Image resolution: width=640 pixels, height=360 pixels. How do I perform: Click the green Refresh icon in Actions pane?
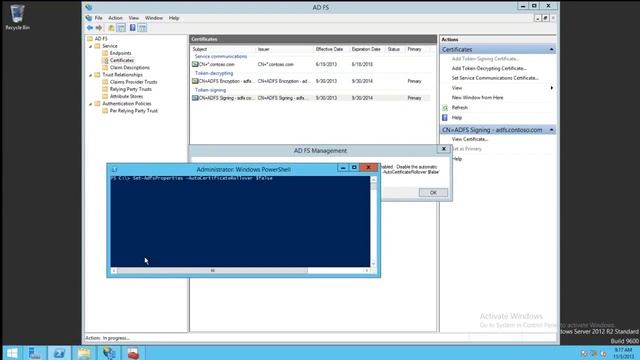click(x=445, y=108)
